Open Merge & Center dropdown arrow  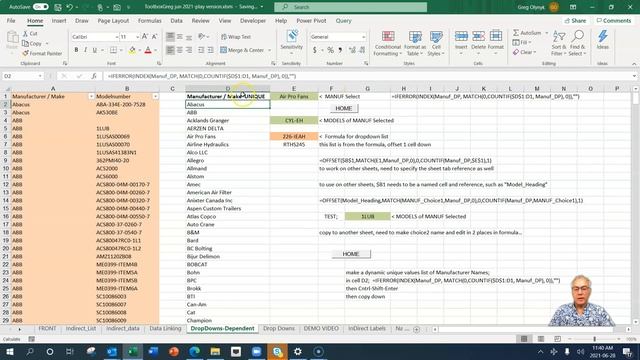[269, 50]
